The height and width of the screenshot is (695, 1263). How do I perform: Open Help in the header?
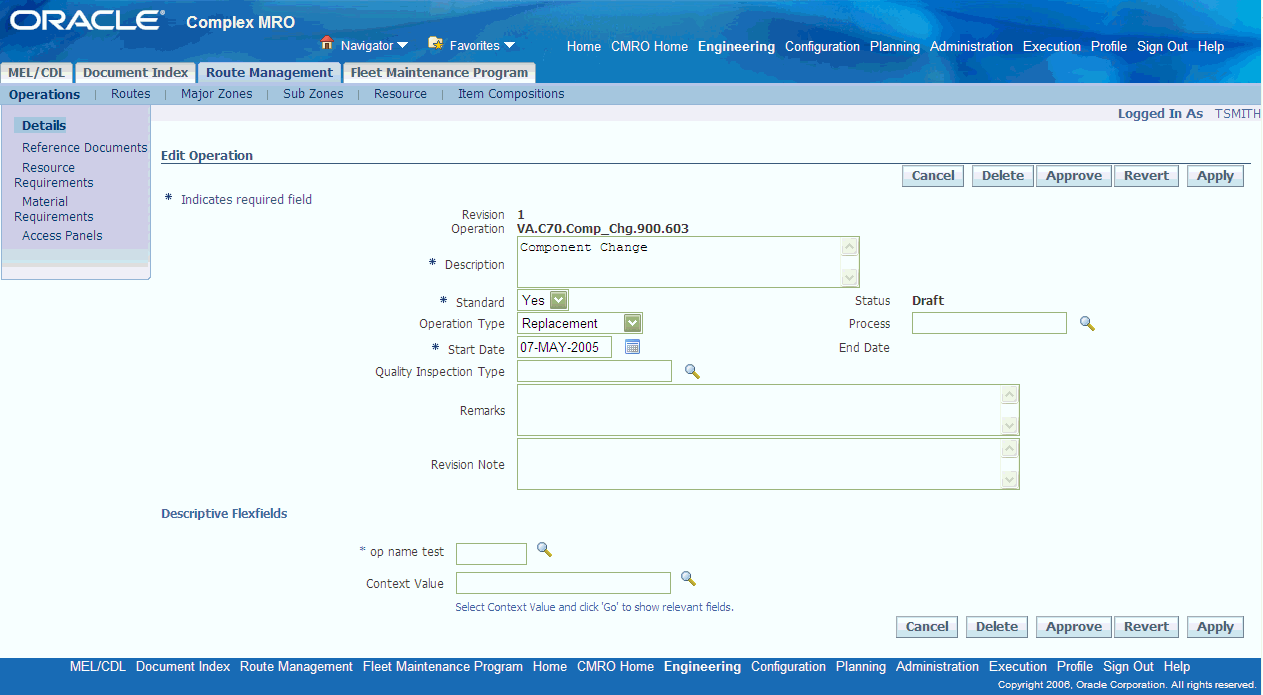click(1211, 47)
